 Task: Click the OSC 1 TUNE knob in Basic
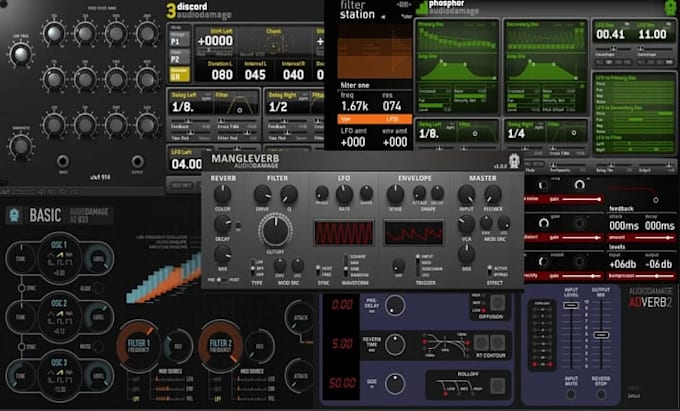[20, 258]
